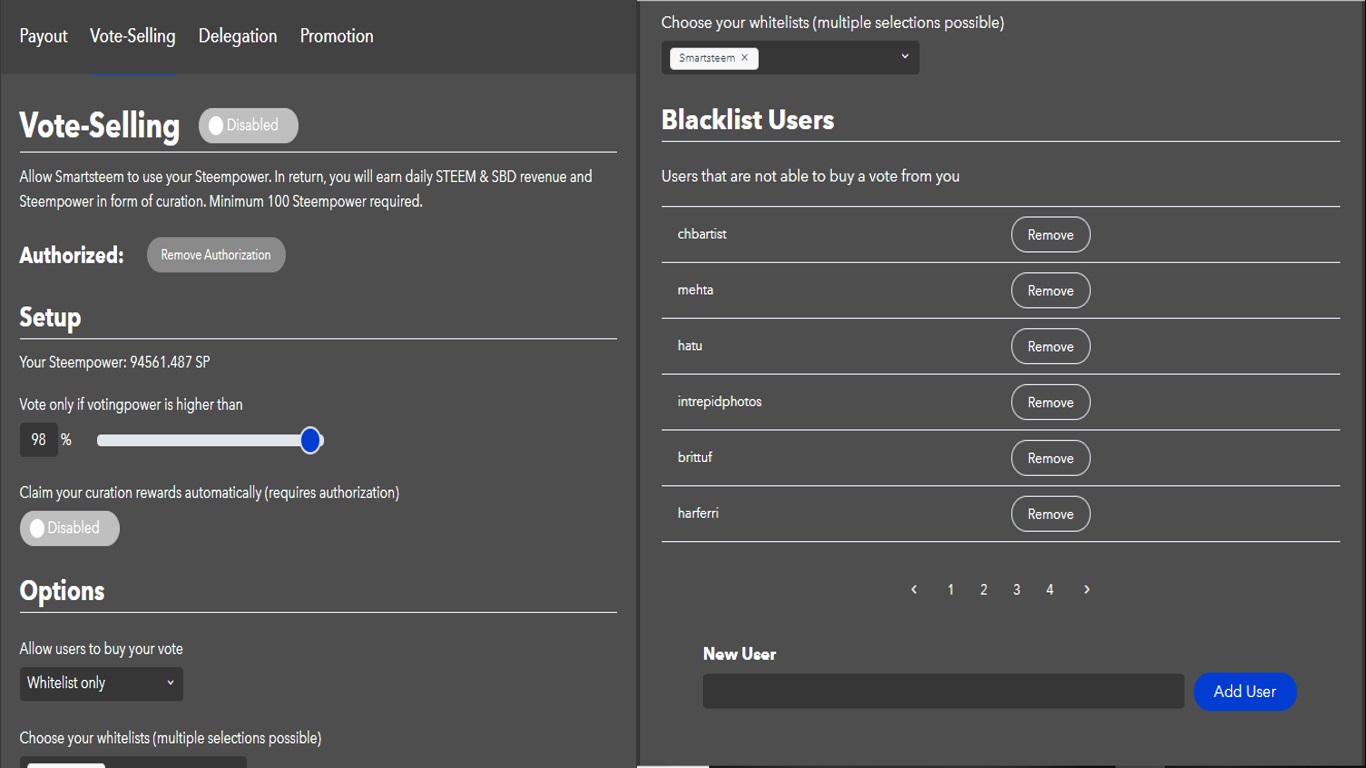Viewport: 1366px width, 768px height.
Task: Select blacklist page 2
Action: coord(984,590)
